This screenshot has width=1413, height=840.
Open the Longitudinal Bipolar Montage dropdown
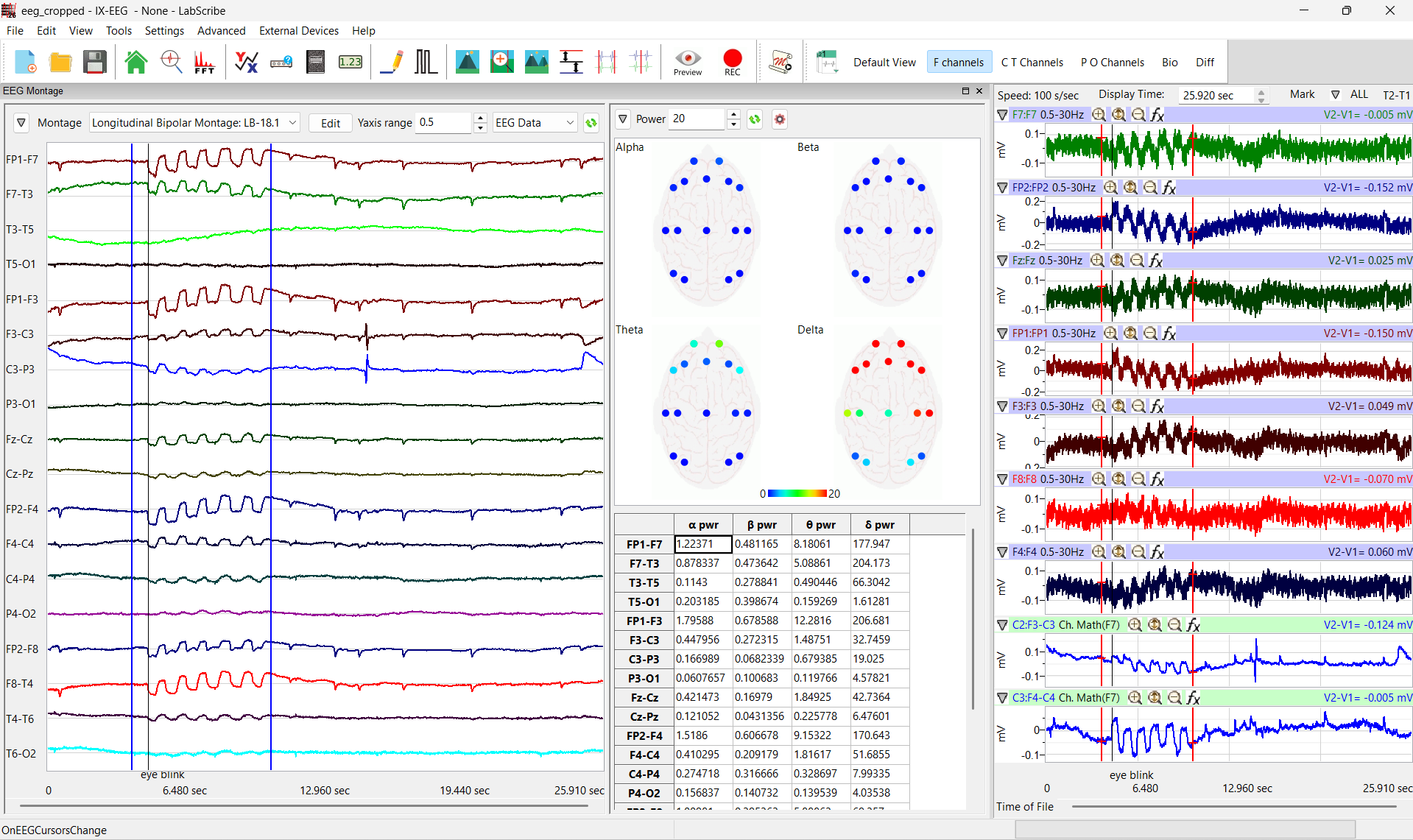194,122
